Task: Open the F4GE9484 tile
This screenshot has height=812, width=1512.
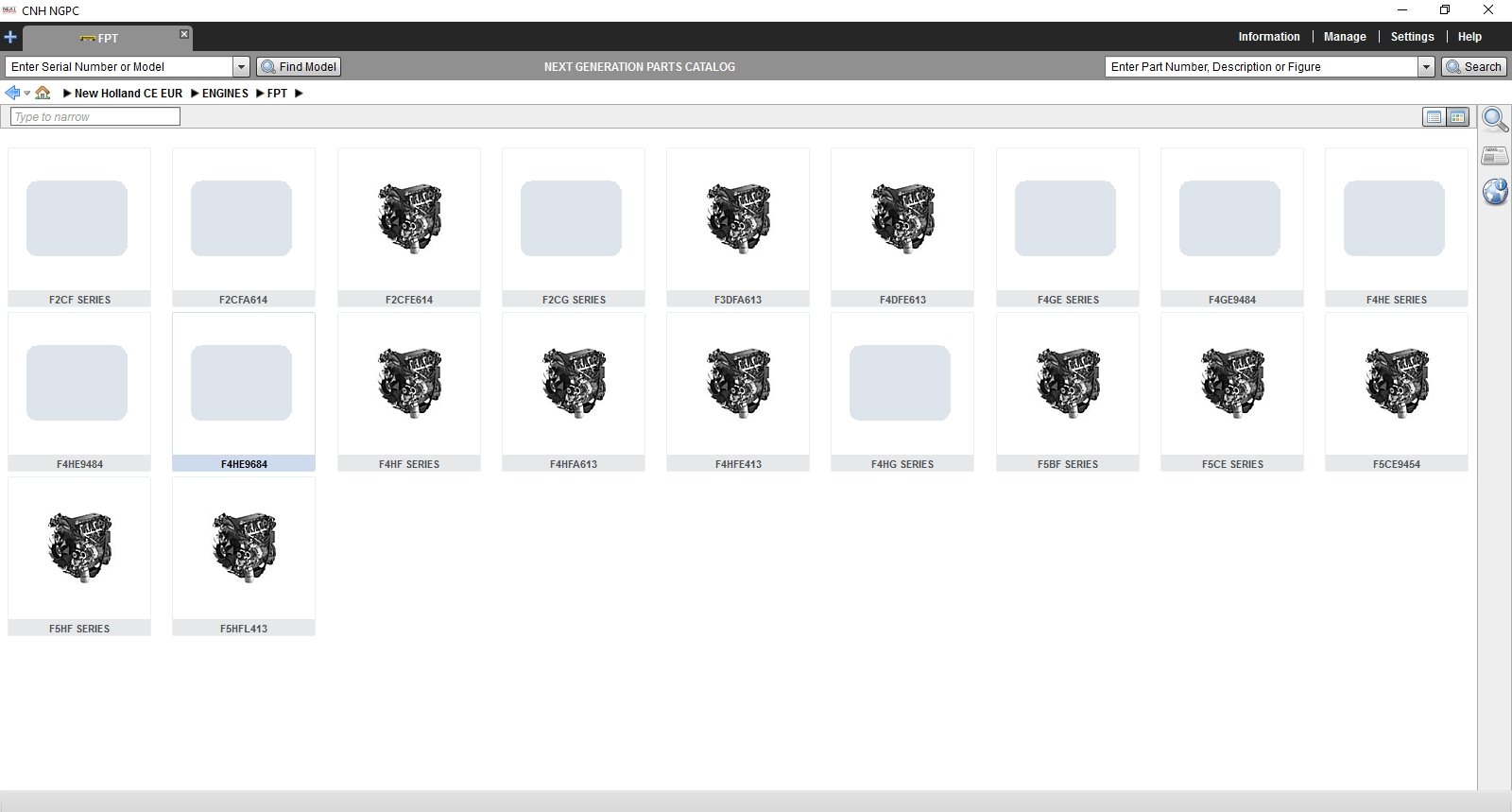Action: (1232, 227)
